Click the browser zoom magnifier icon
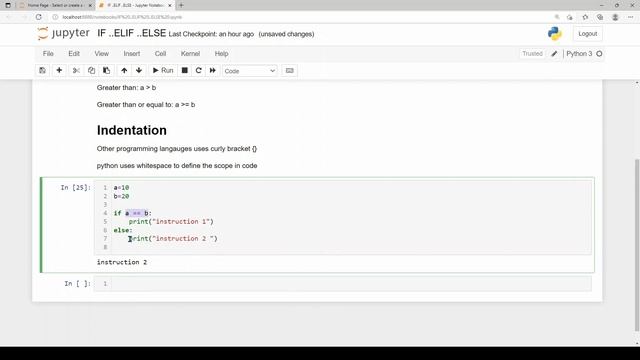This screenshot has height=360, width=640. click(557, 17)
